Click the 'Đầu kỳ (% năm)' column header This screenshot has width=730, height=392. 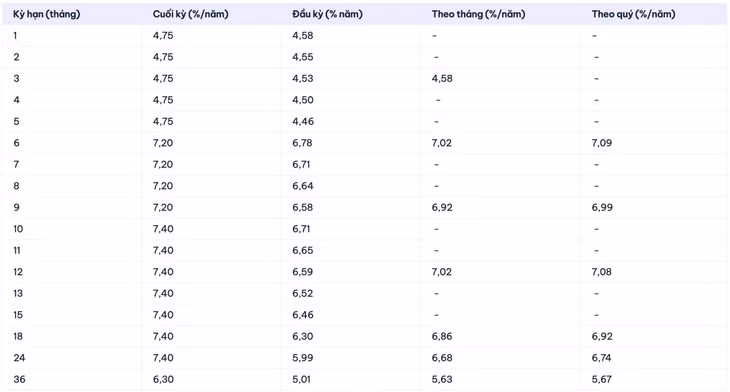click(x=327, y=14)
